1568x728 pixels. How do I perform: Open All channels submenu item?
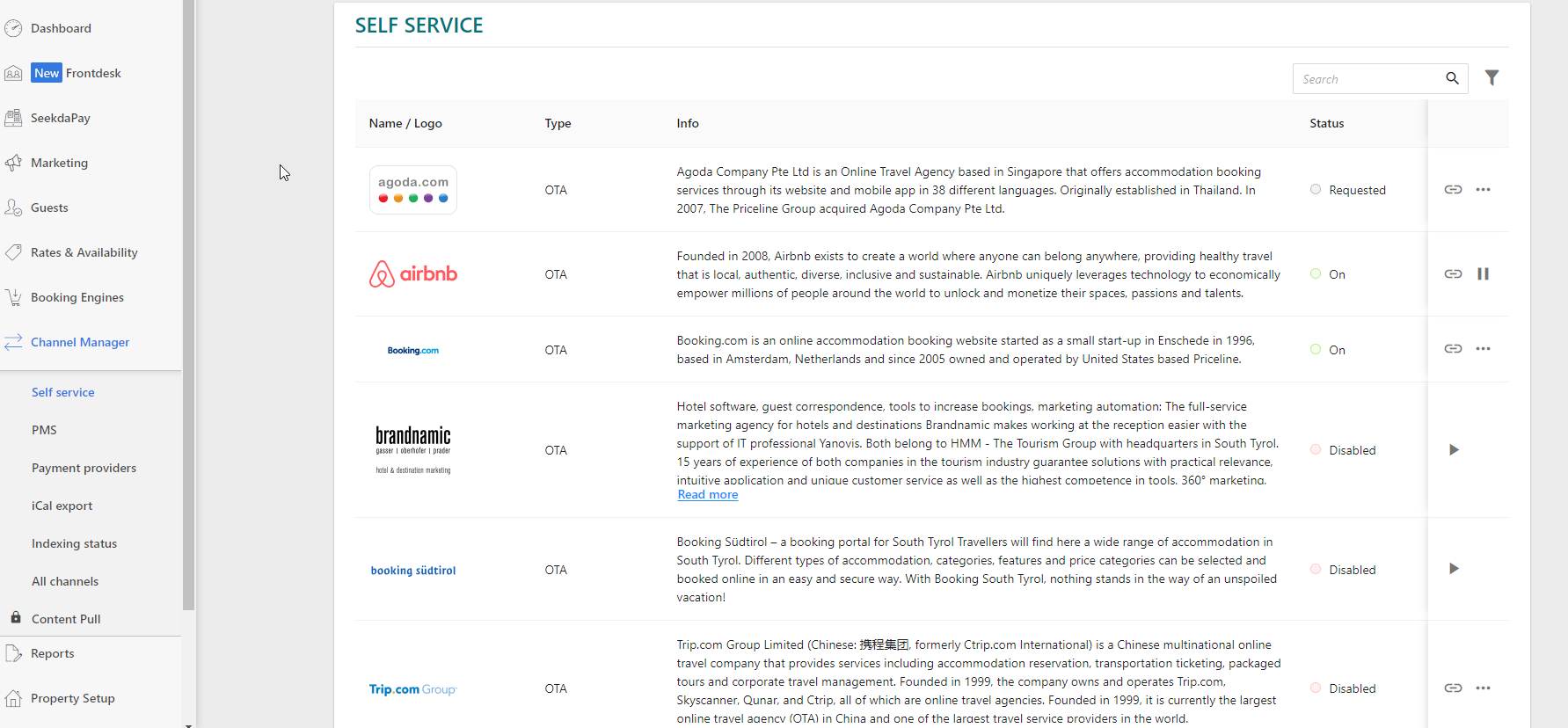pyautogui.click(x=65, y=581)
